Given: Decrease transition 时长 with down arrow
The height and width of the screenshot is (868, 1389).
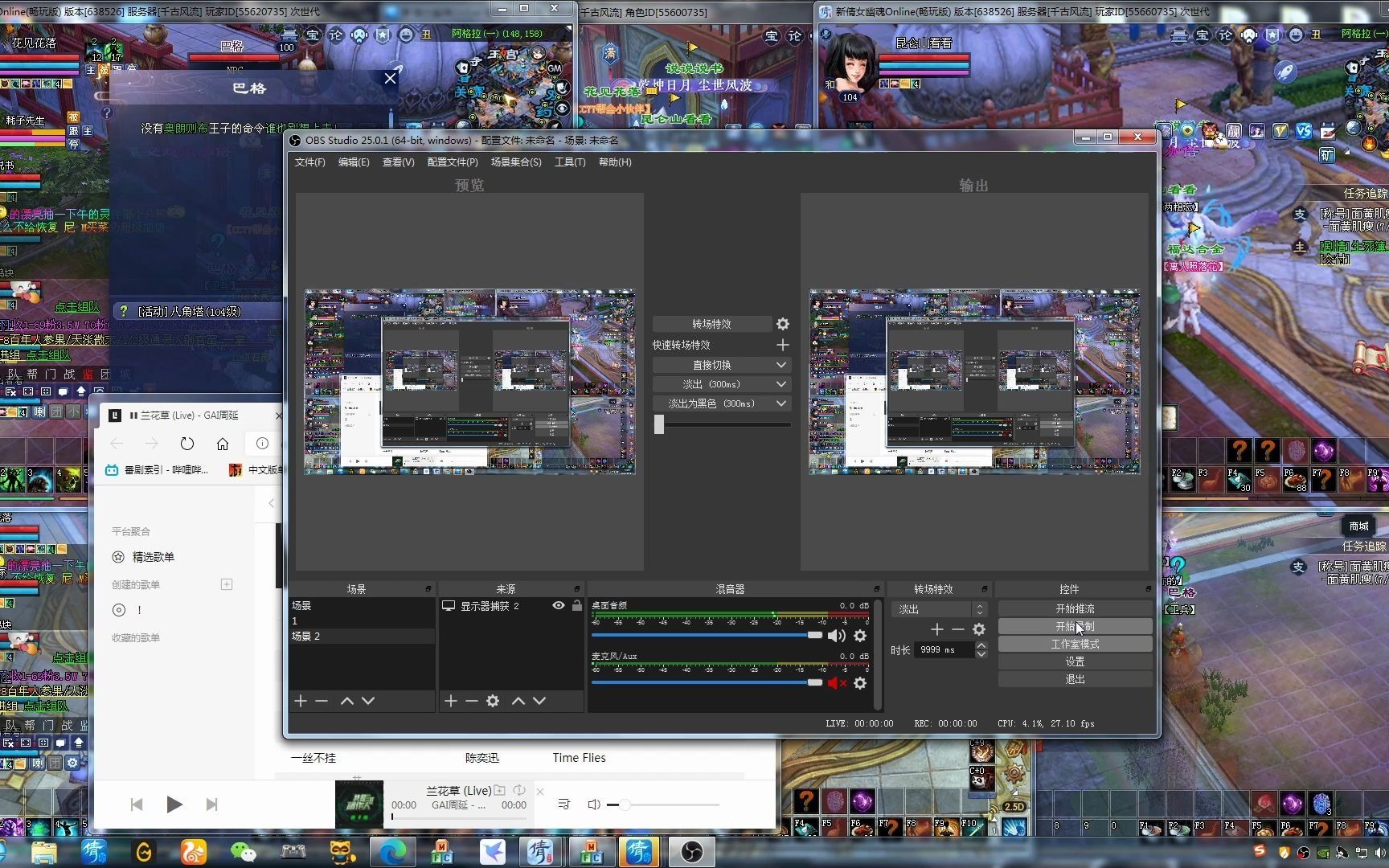Looking at the screenshot, I should (981, 654).
